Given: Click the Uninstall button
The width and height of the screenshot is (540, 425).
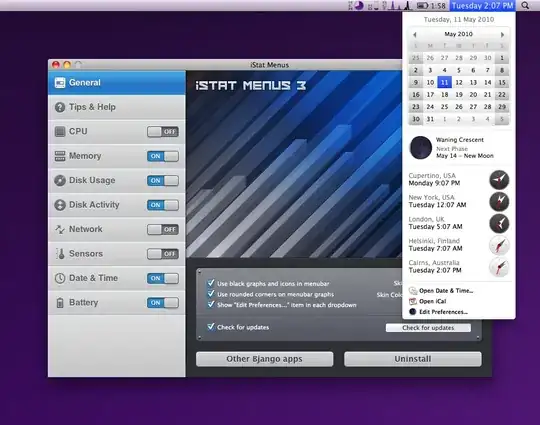Looking at the screenshot, I should click(x=413, y=359).
